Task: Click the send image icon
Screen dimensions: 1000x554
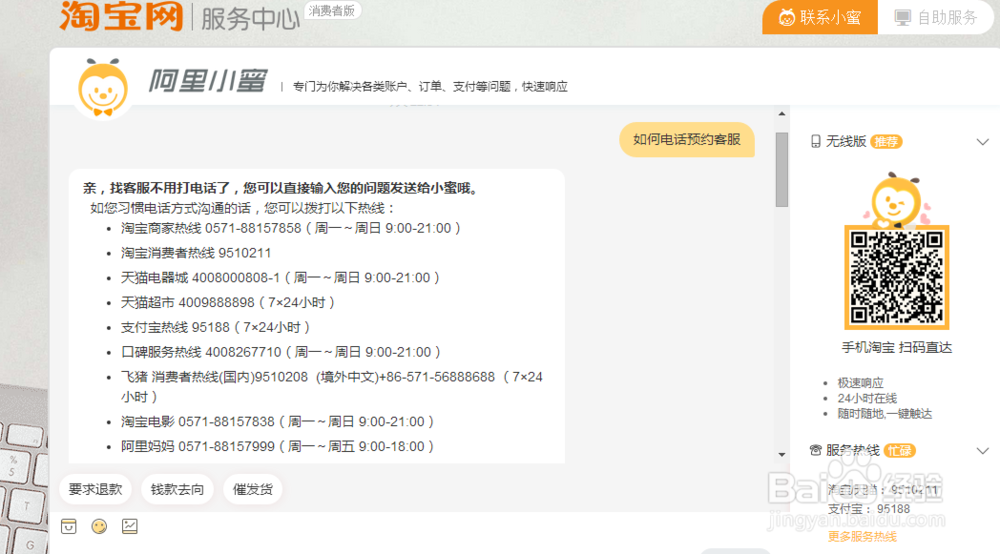Action: pos(129,526)
